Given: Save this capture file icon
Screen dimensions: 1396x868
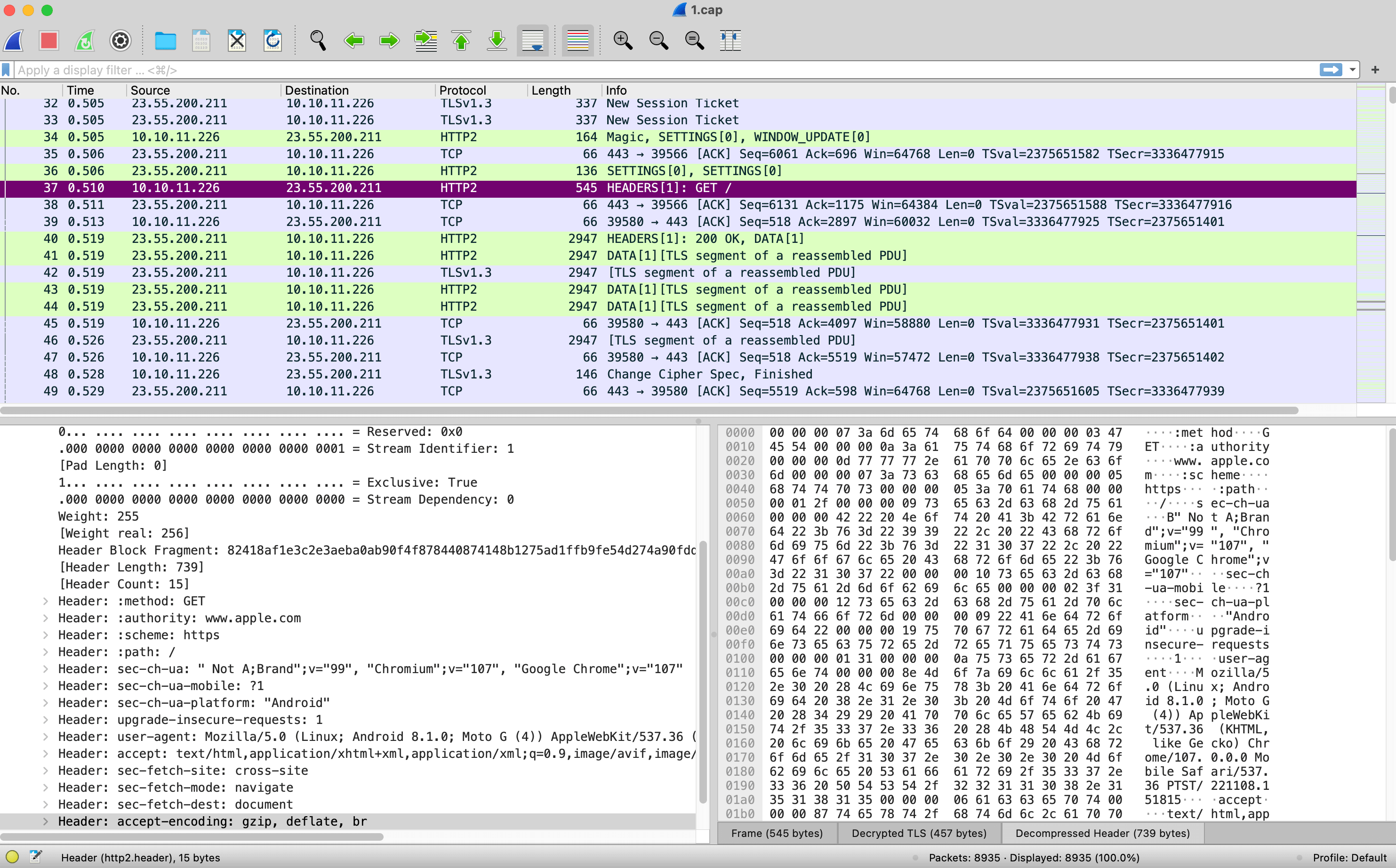Looking at the screenshot, I should 201,41.
